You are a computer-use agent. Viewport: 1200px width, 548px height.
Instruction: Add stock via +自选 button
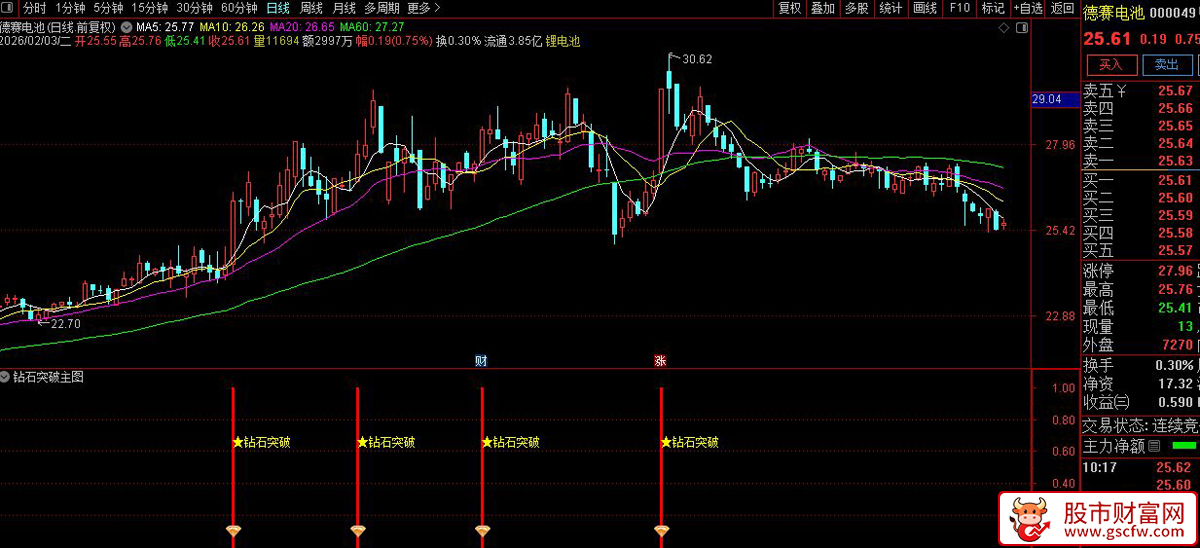[1028, 8]
